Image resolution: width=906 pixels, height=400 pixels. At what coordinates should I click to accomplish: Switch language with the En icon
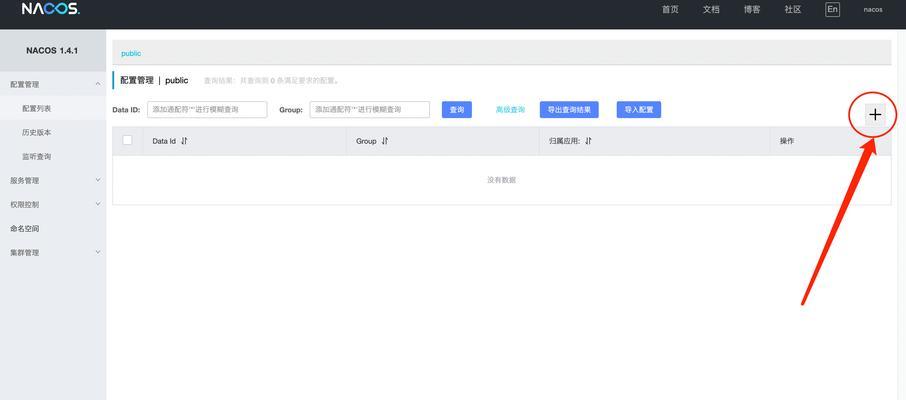point(832,9)
